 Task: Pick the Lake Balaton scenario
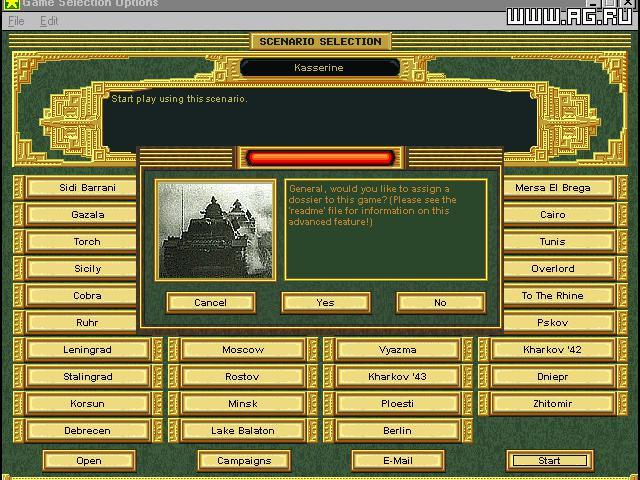coord(243,431)
